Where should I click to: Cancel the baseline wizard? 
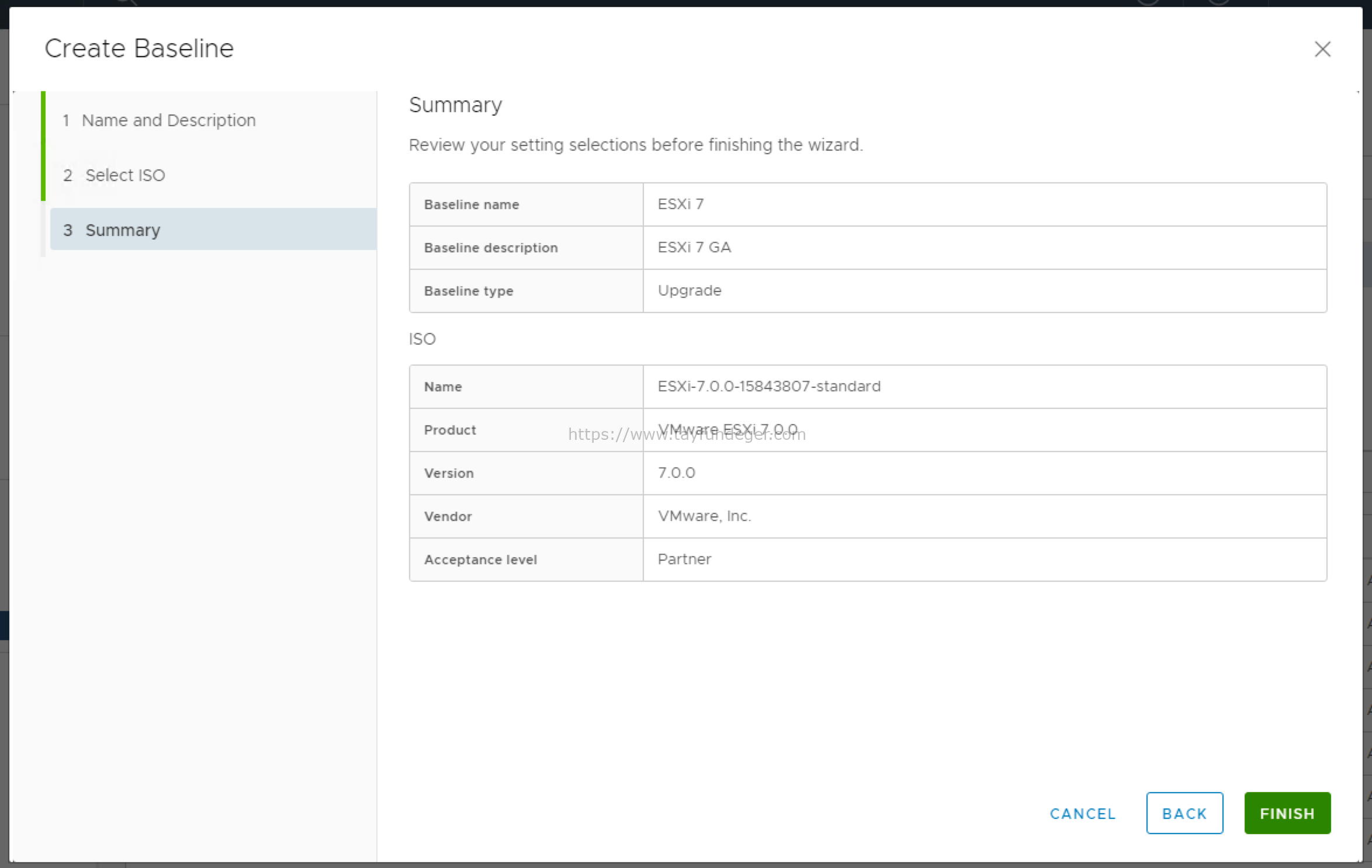tap(1083, 814)
